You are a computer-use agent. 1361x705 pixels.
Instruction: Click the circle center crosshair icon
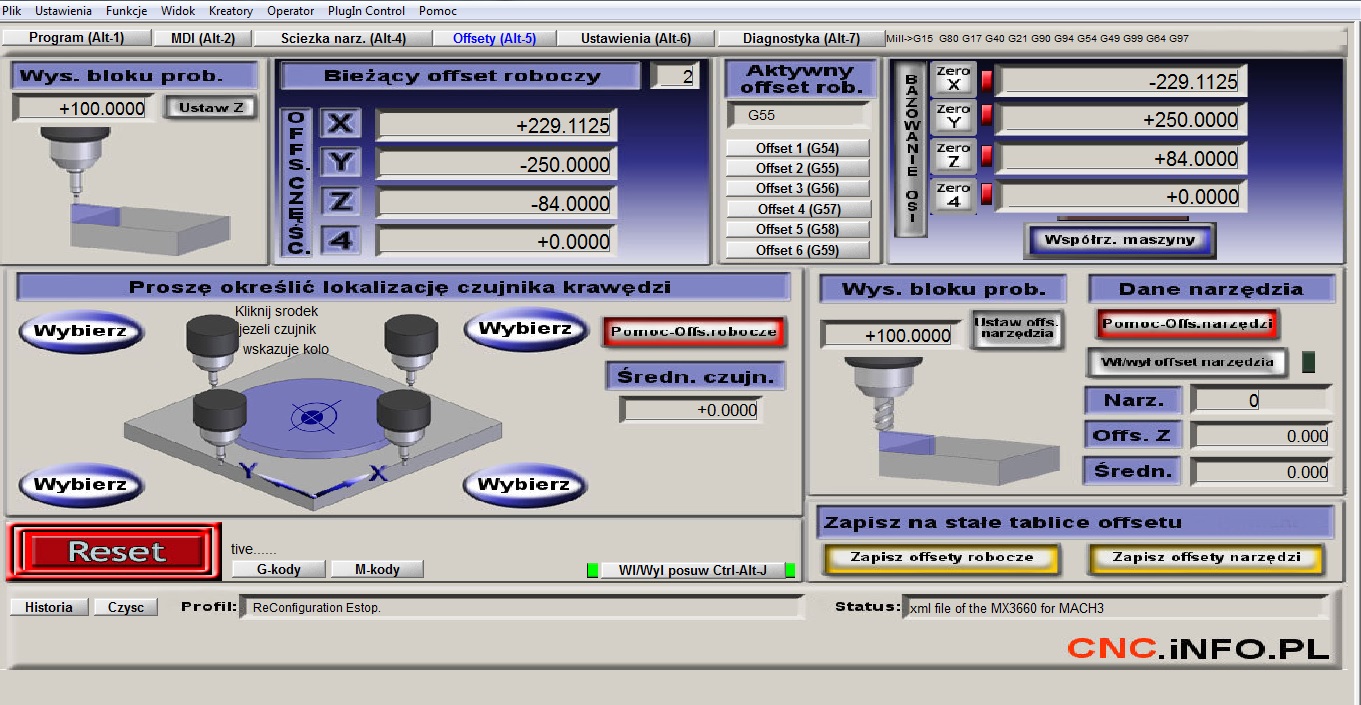pyautogui.click(x=313, y=415)
